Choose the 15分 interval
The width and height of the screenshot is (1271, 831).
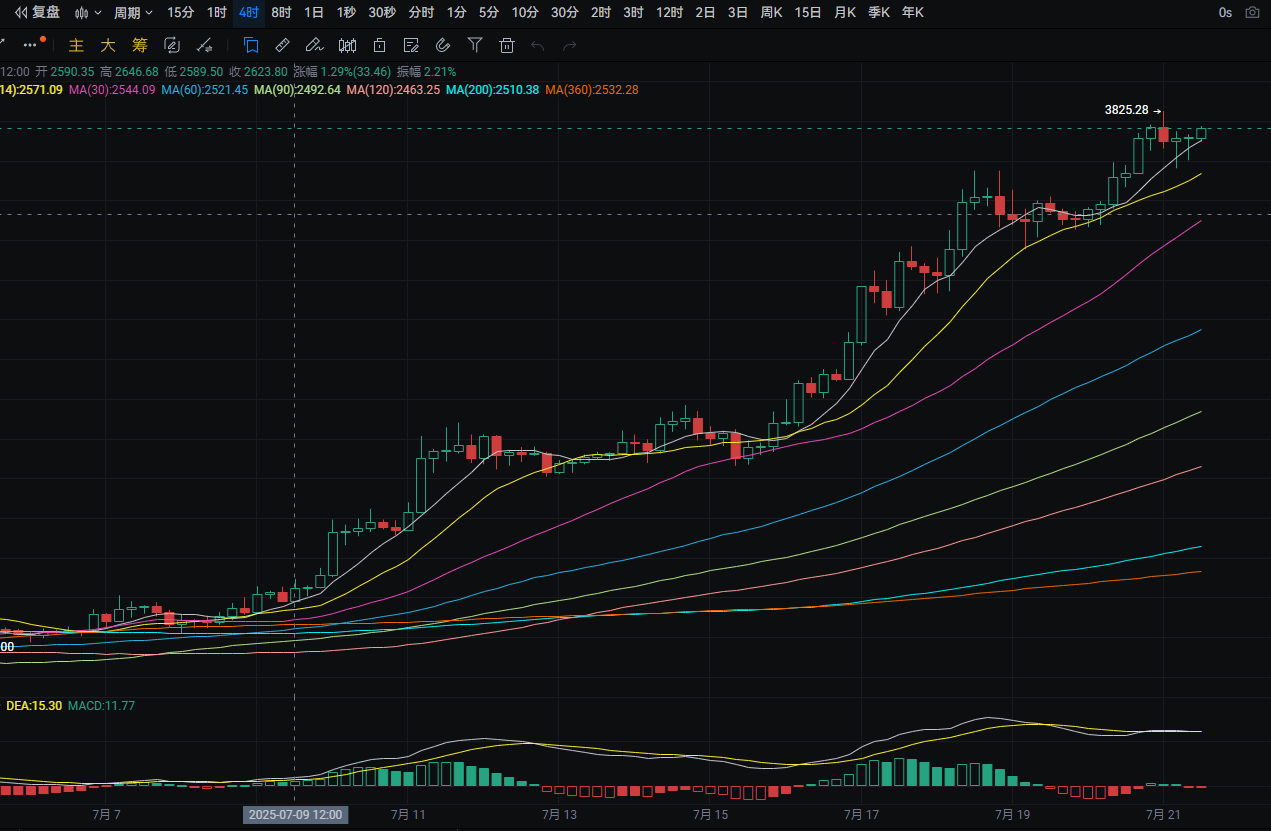coord(181,13)
